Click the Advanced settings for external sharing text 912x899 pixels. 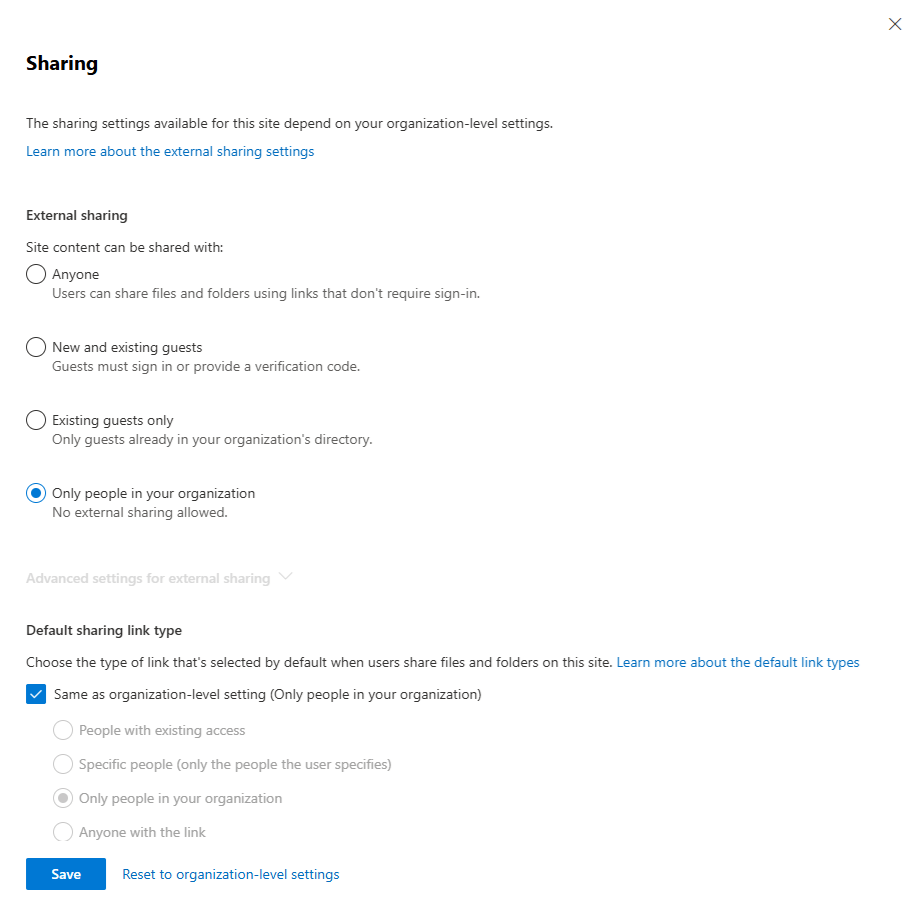coord(148,578)
